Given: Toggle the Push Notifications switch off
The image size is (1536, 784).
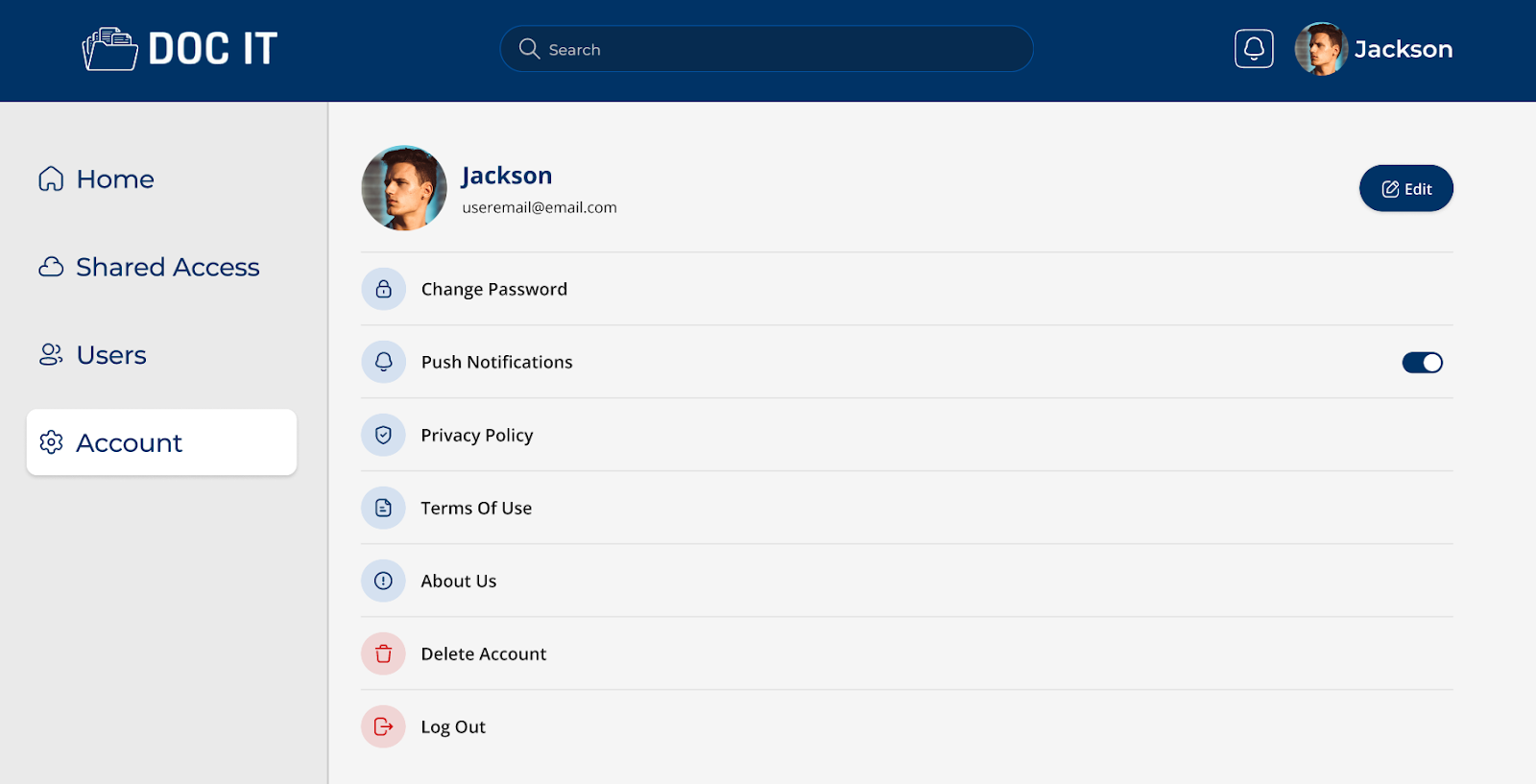Looking at the screenshot, I should tap(1422, 362).
